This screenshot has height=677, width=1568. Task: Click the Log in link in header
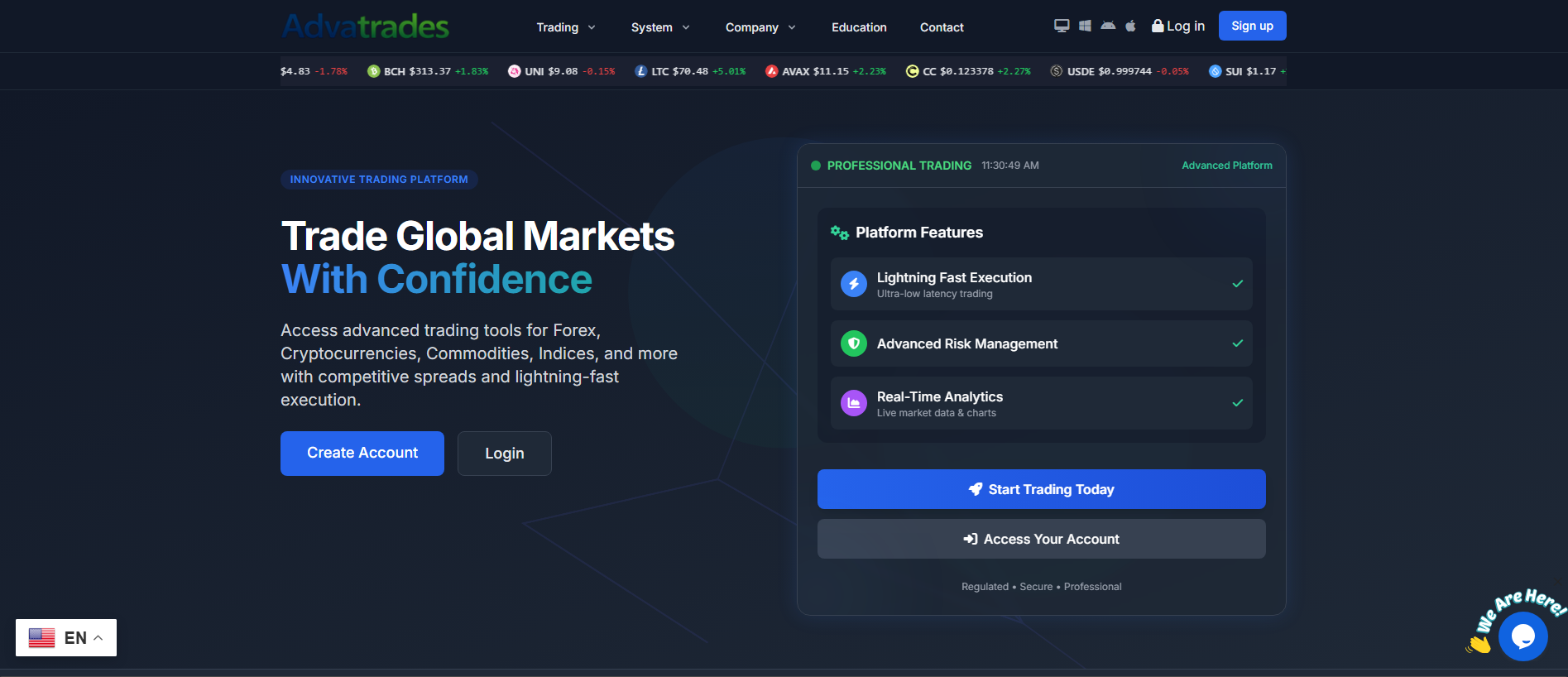(1178, 26)
